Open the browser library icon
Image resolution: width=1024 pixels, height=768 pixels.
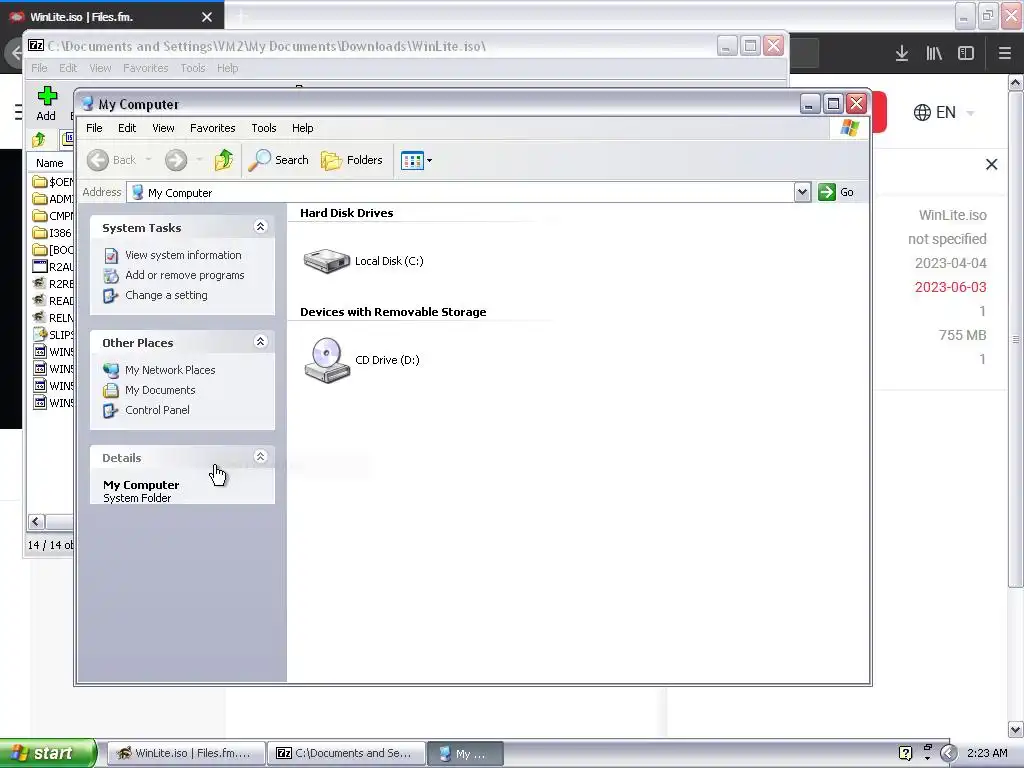(934, 54)
